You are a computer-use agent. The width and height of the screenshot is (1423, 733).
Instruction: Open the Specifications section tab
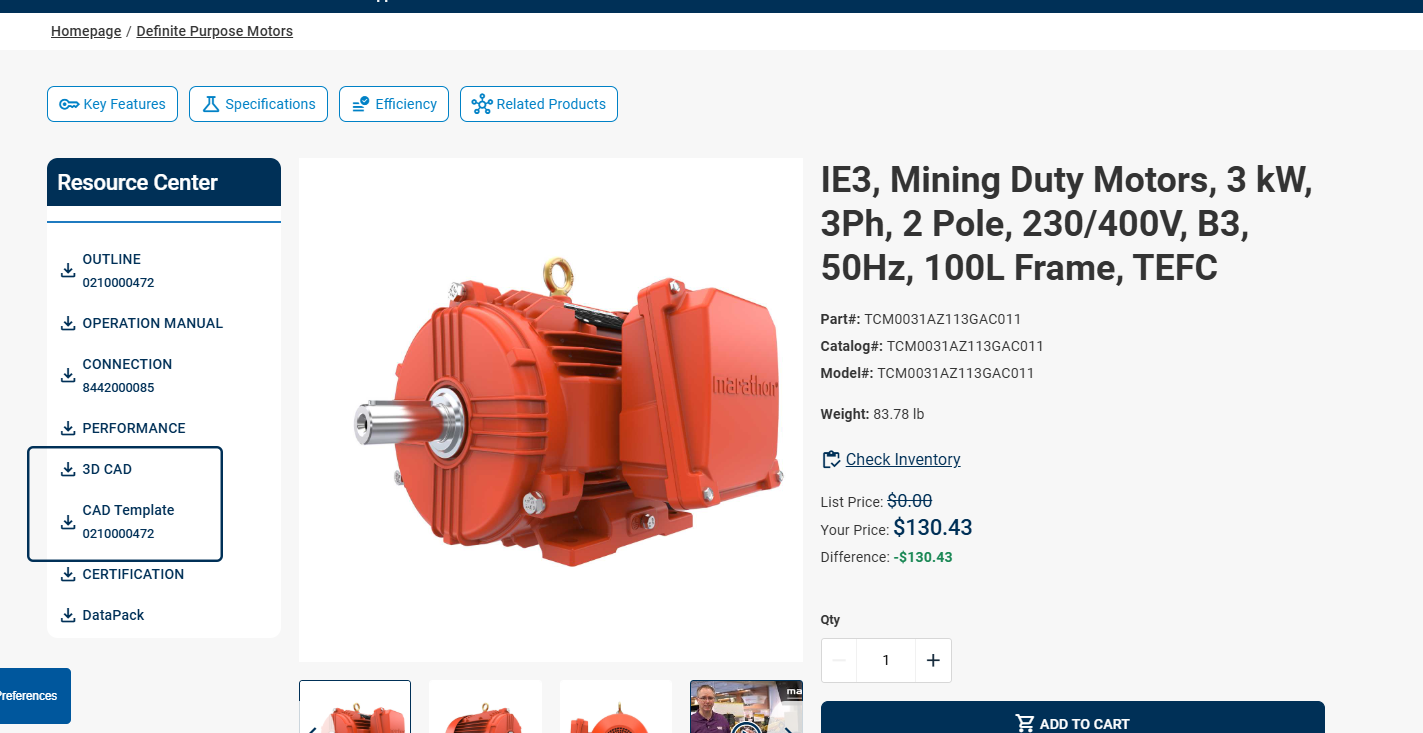pyautogui.click(x=258, y=104)
